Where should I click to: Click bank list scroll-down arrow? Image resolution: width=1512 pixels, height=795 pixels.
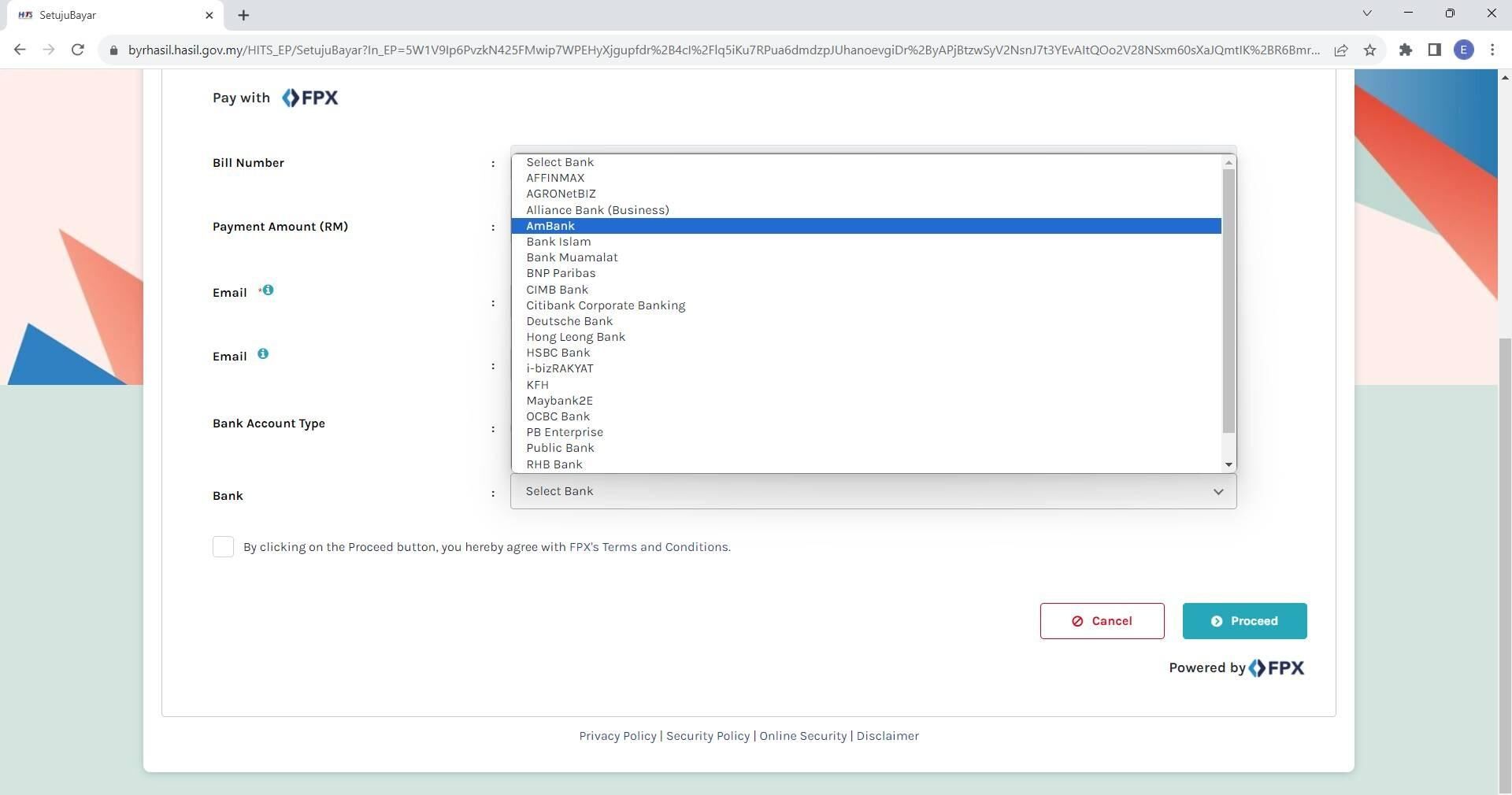pos(1228,465)
